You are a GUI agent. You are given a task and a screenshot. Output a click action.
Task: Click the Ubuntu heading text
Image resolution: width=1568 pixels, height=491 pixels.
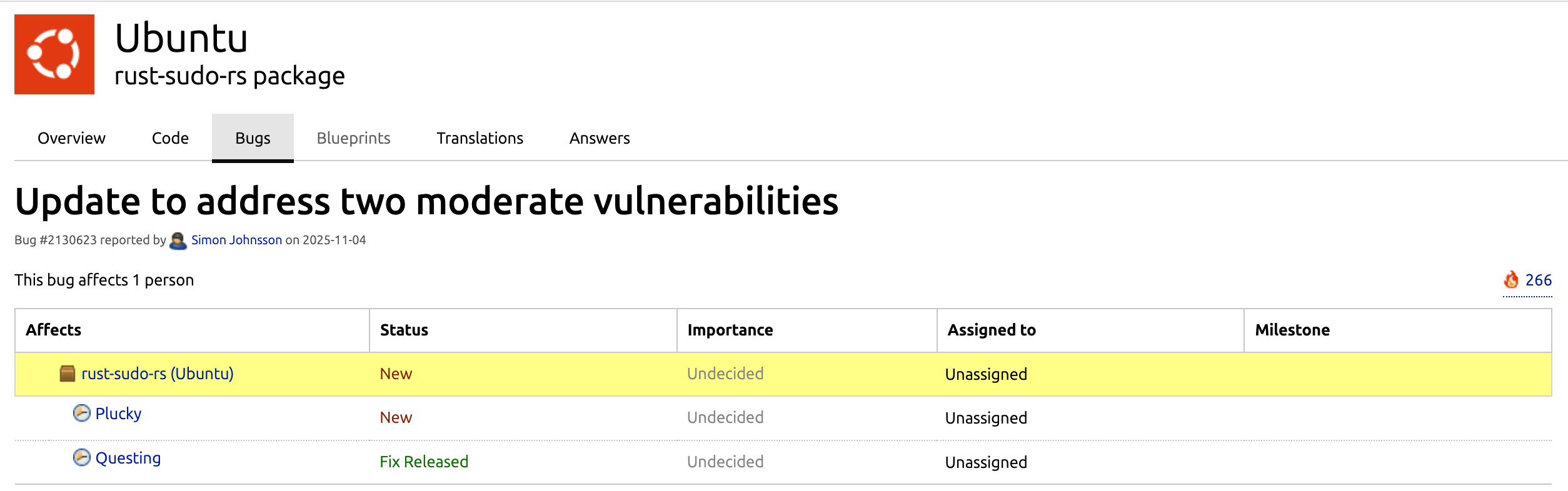181,39
